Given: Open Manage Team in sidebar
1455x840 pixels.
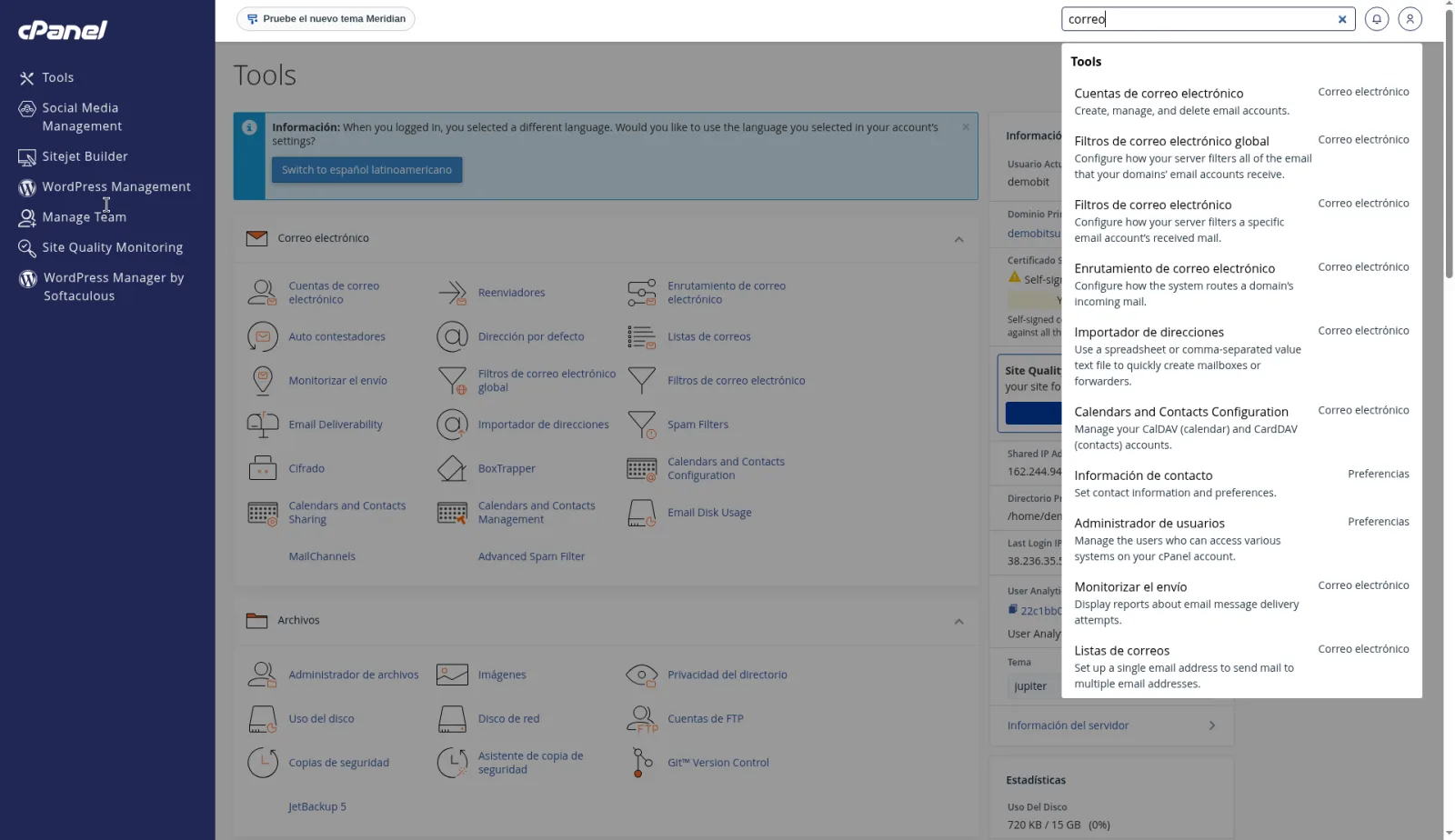Looking at the screenshot, I should 84,217.
